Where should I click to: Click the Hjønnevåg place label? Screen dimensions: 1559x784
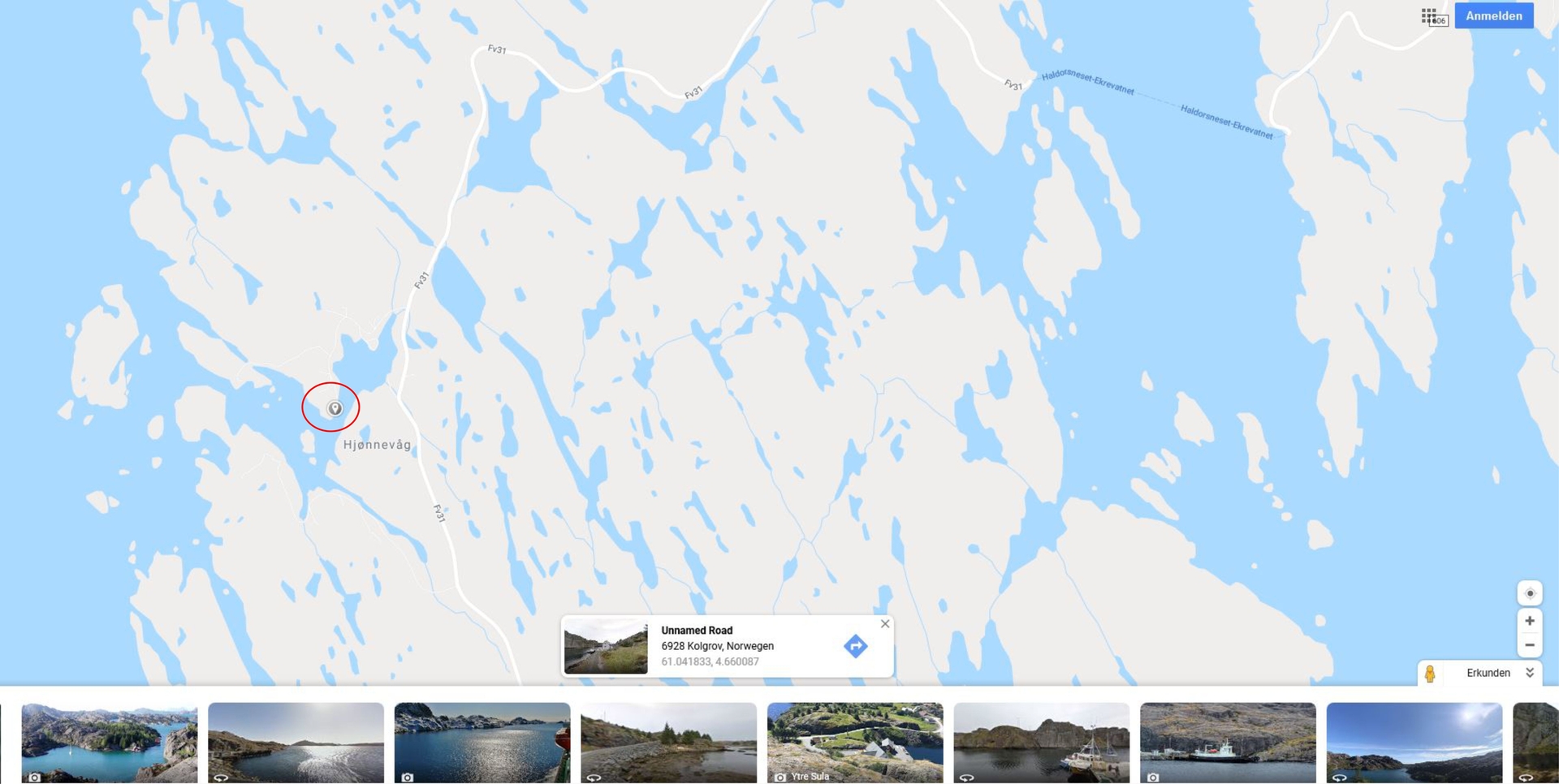coord(377,445)
